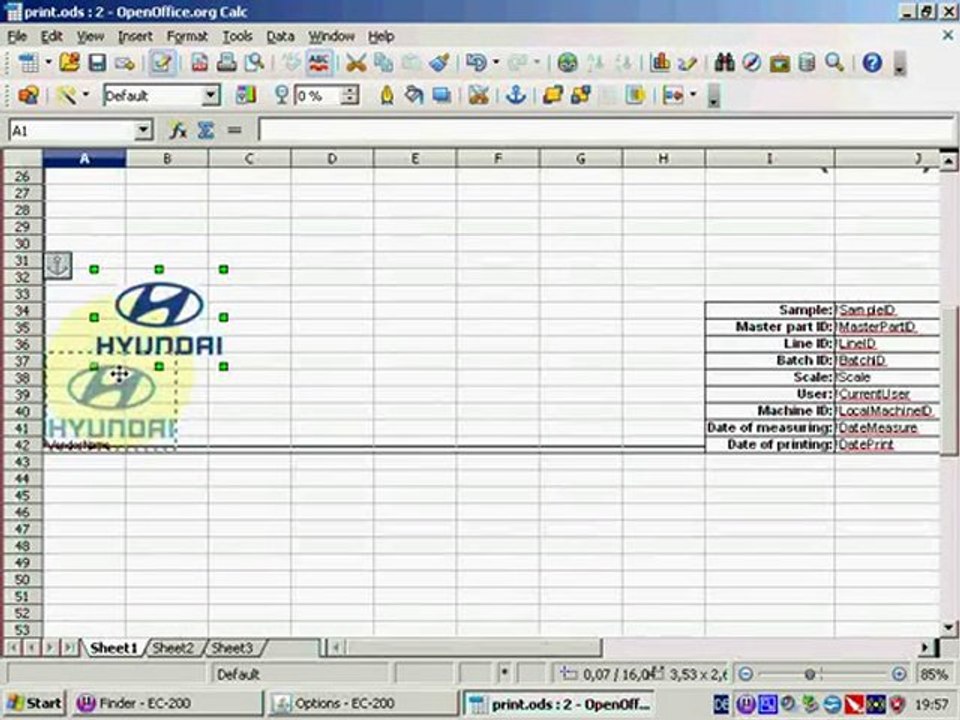
Task: Click the Transparency percentage field
Action: pos(317,96)
